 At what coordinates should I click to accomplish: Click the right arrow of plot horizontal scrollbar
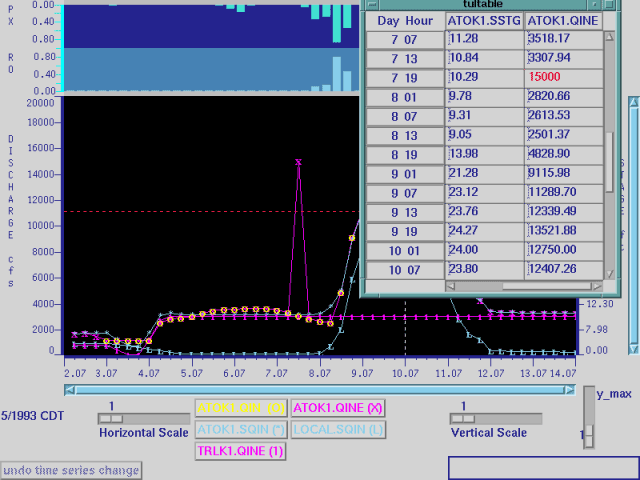[570, 390]
